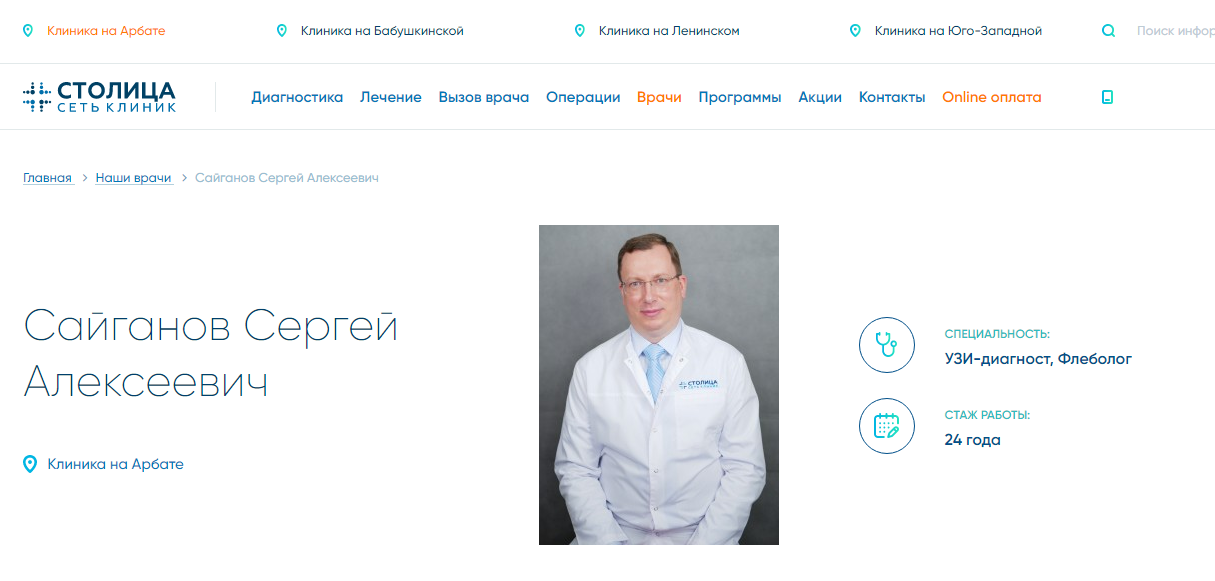Open the Программы menu item

pos(740,97)
